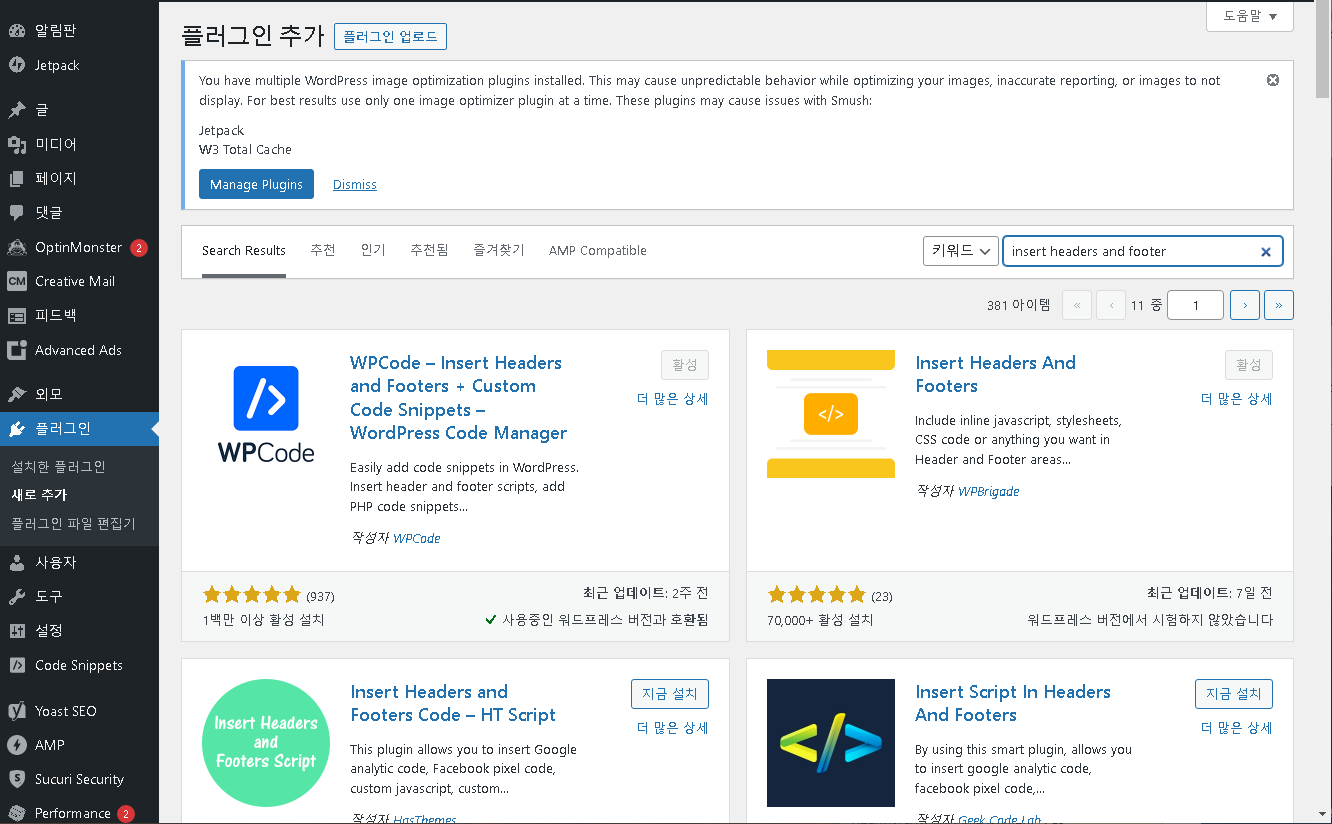1332x824 pixels.
Task: Switch to 인기 popular tab
Action: pos(373,250)
